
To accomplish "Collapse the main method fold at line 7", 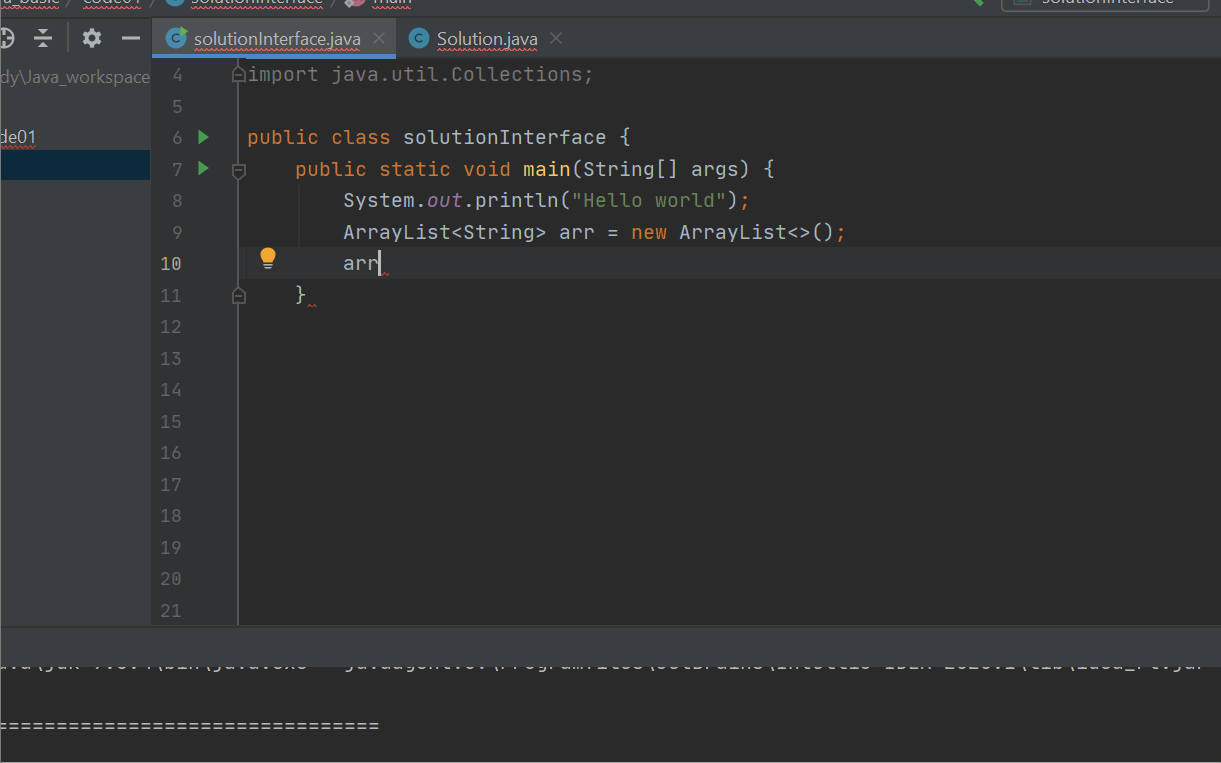I will tap(238, 171).
